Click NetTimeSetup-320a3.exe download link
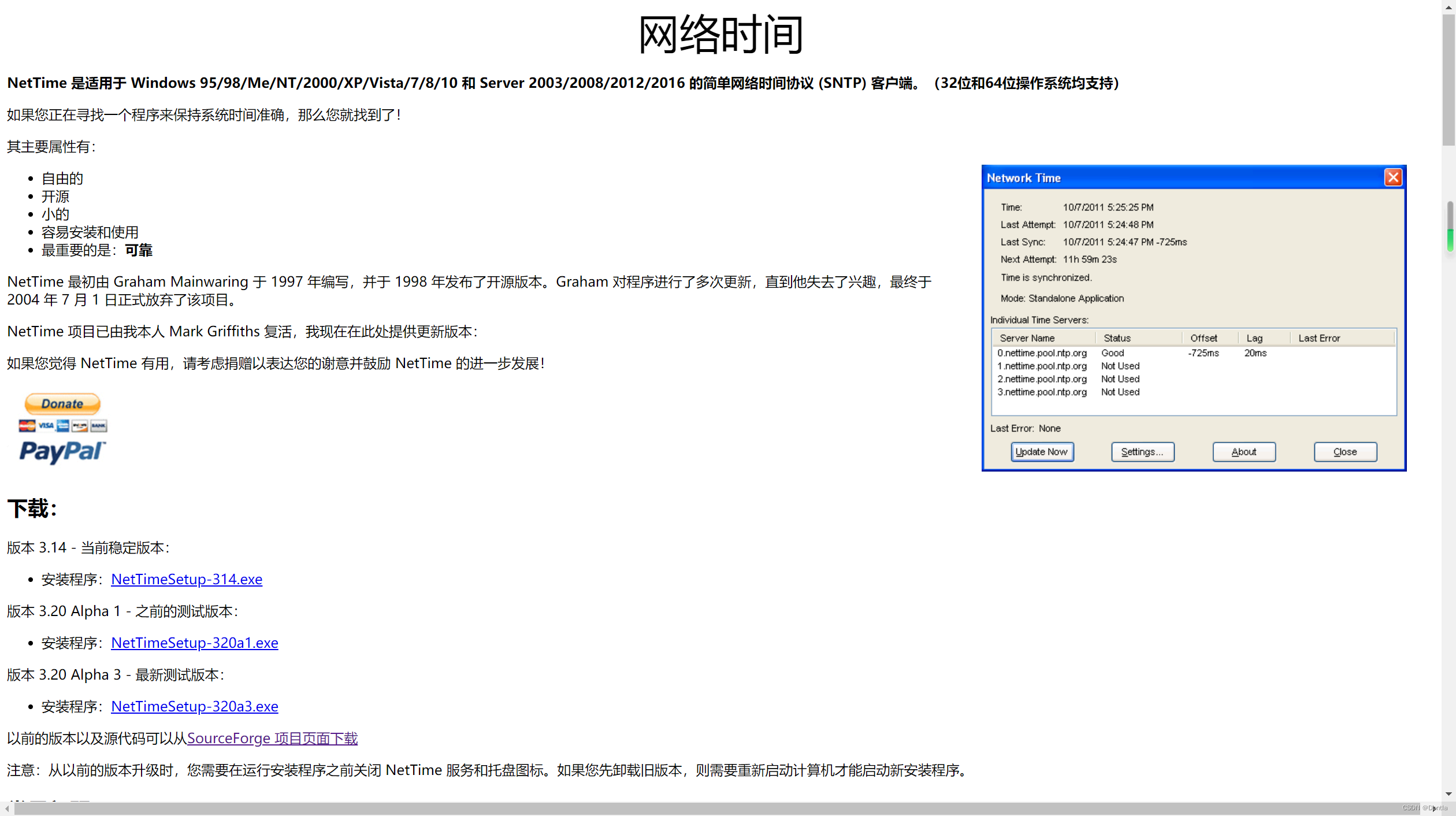This screenshot has height=816, width=1456. click(x=194, y=706)
